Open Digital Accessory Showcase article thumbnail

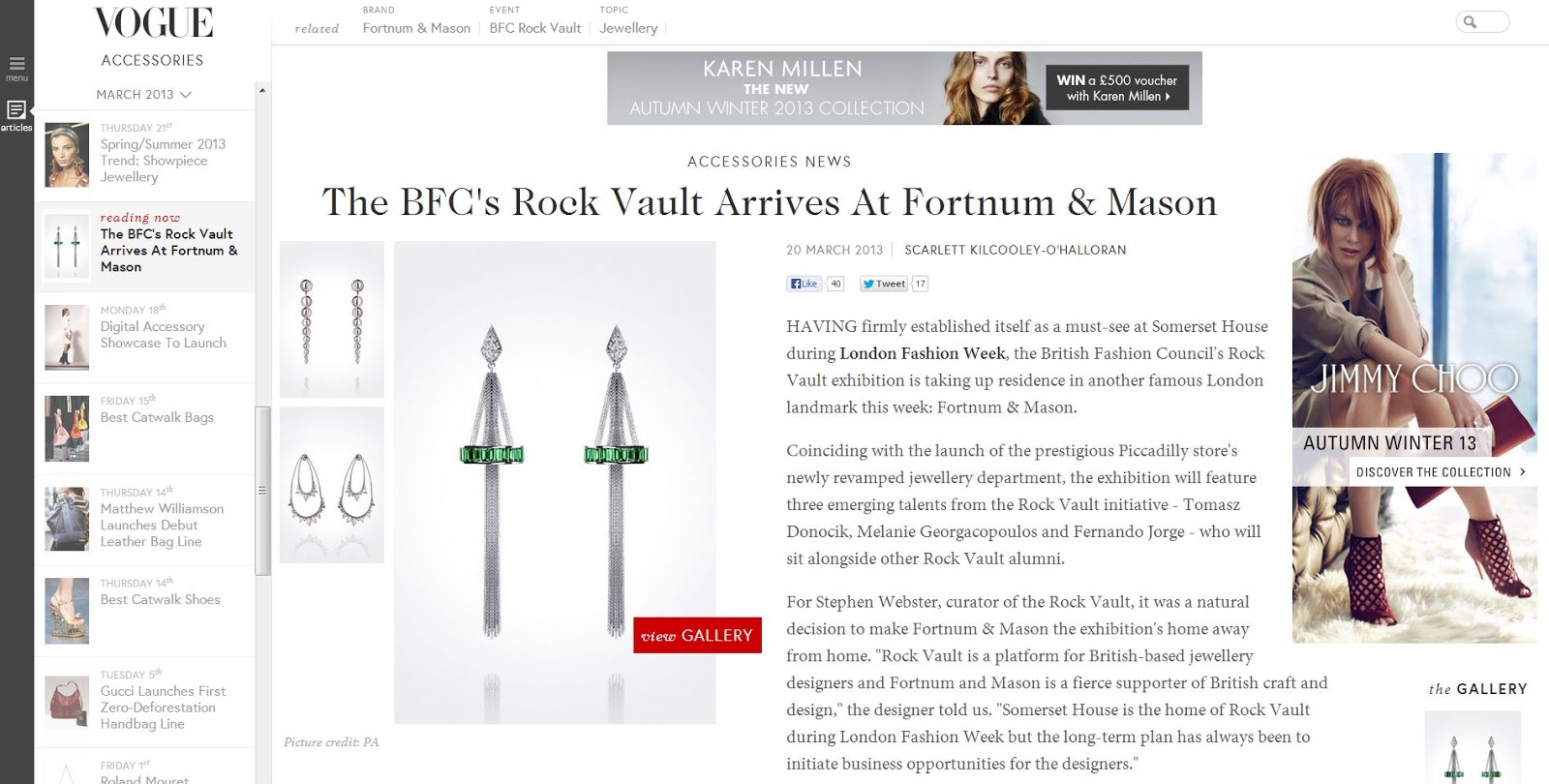67,337
